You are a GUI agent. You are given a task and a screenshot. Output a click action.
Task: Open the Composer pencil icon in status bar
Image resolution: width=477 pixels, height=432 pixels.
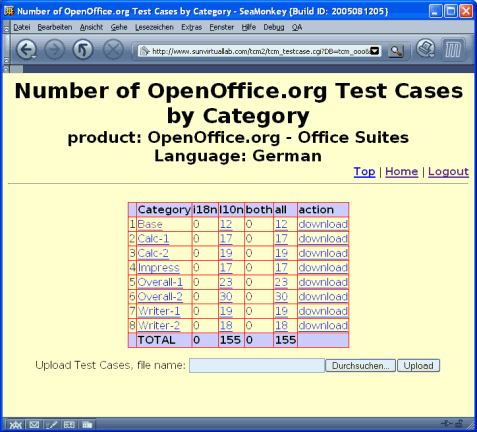tap(52, 424)
